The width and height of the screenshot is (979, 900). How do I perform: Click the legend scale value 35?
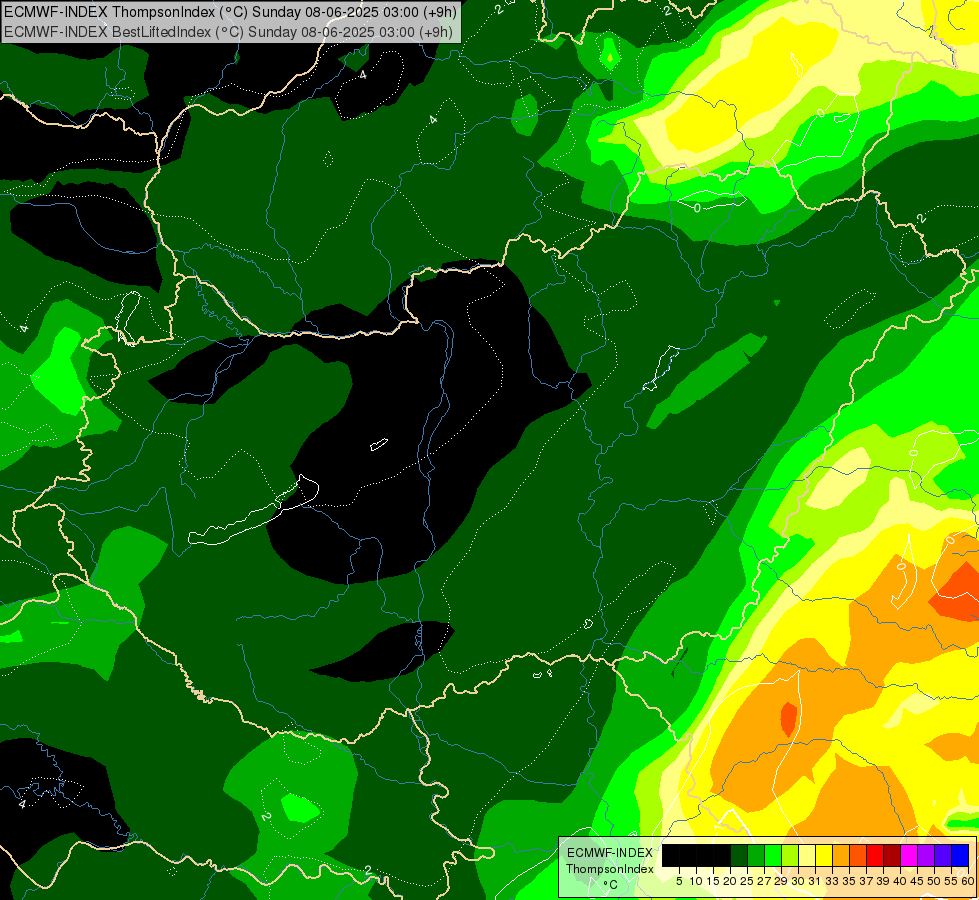point(849,881)
